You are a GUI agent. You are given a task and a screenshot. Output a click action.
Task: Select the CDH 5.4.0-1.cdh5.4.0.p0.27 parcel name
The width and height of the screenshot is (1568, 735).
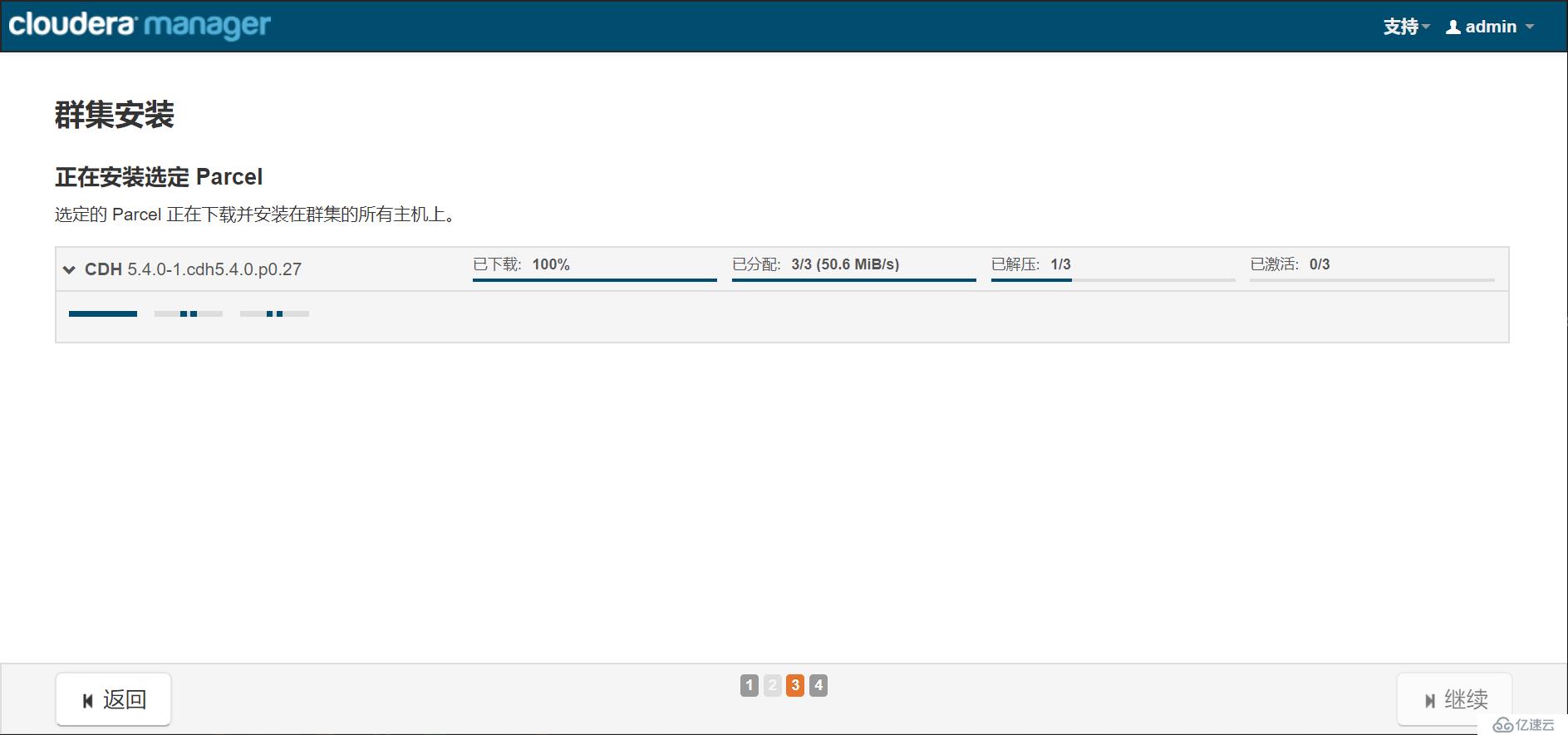193,269
